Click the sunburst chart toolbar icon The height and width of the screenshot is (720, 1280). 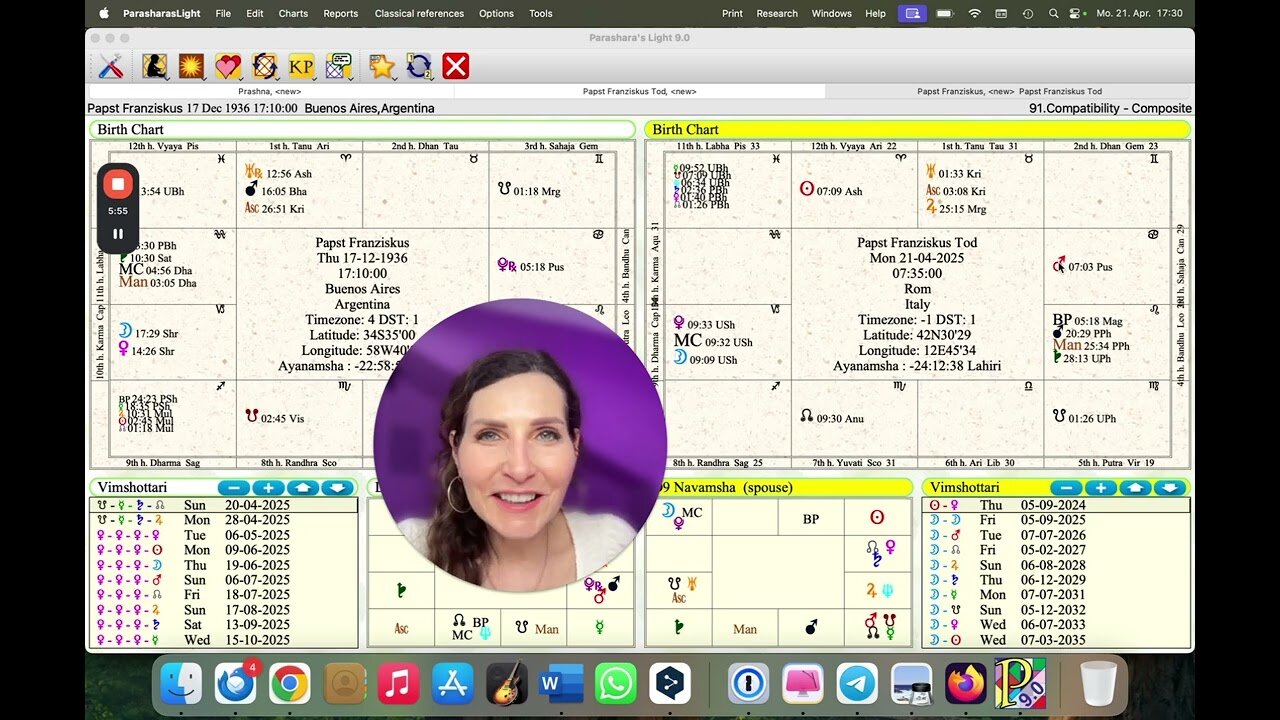point(191,66)
